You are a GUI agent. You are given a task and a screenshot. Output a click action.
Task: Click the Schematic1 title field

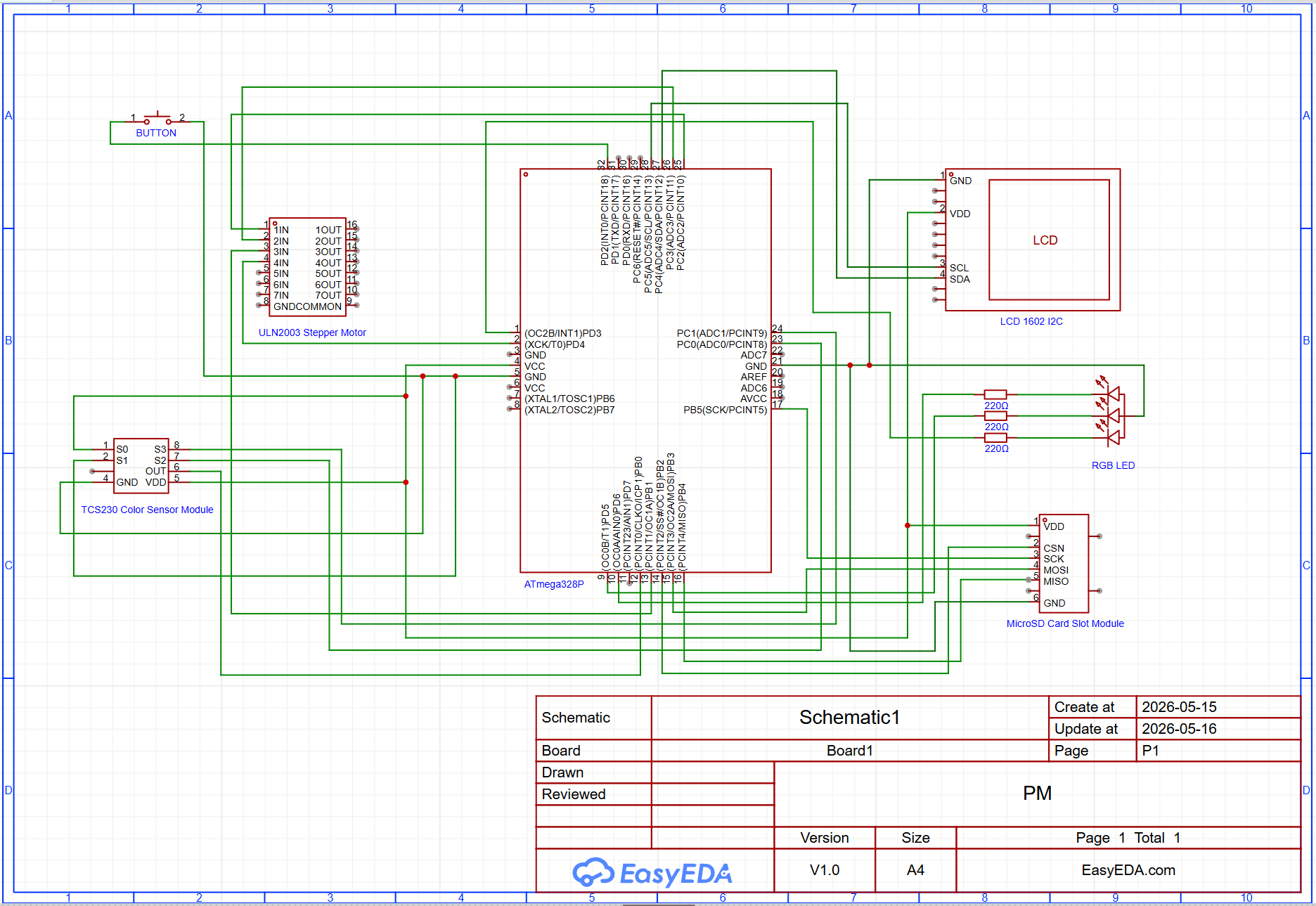pyautogui.click(x=849, y=717)
